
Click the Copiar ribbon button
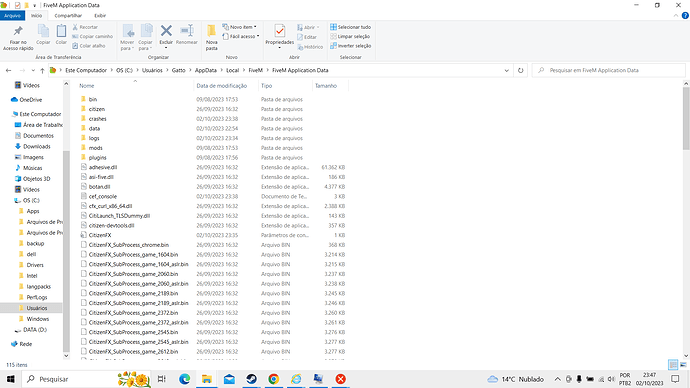(x=43, y=35)
